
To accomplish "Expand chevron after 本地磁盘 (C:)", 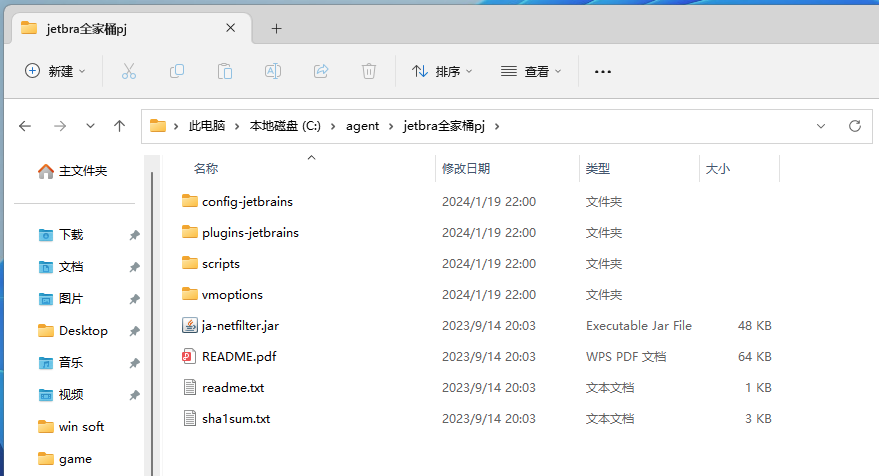I will [x=333, y=126].
